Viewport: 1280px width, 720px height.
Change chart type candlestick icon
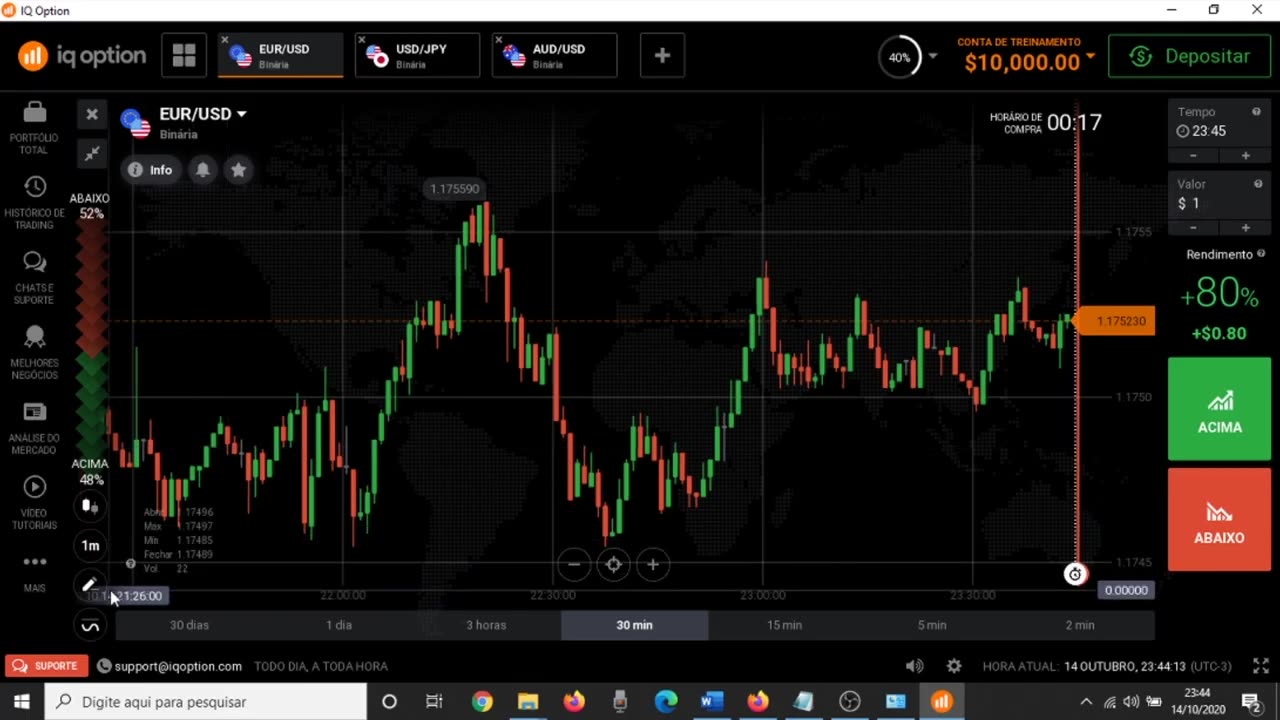click(90, 507)
